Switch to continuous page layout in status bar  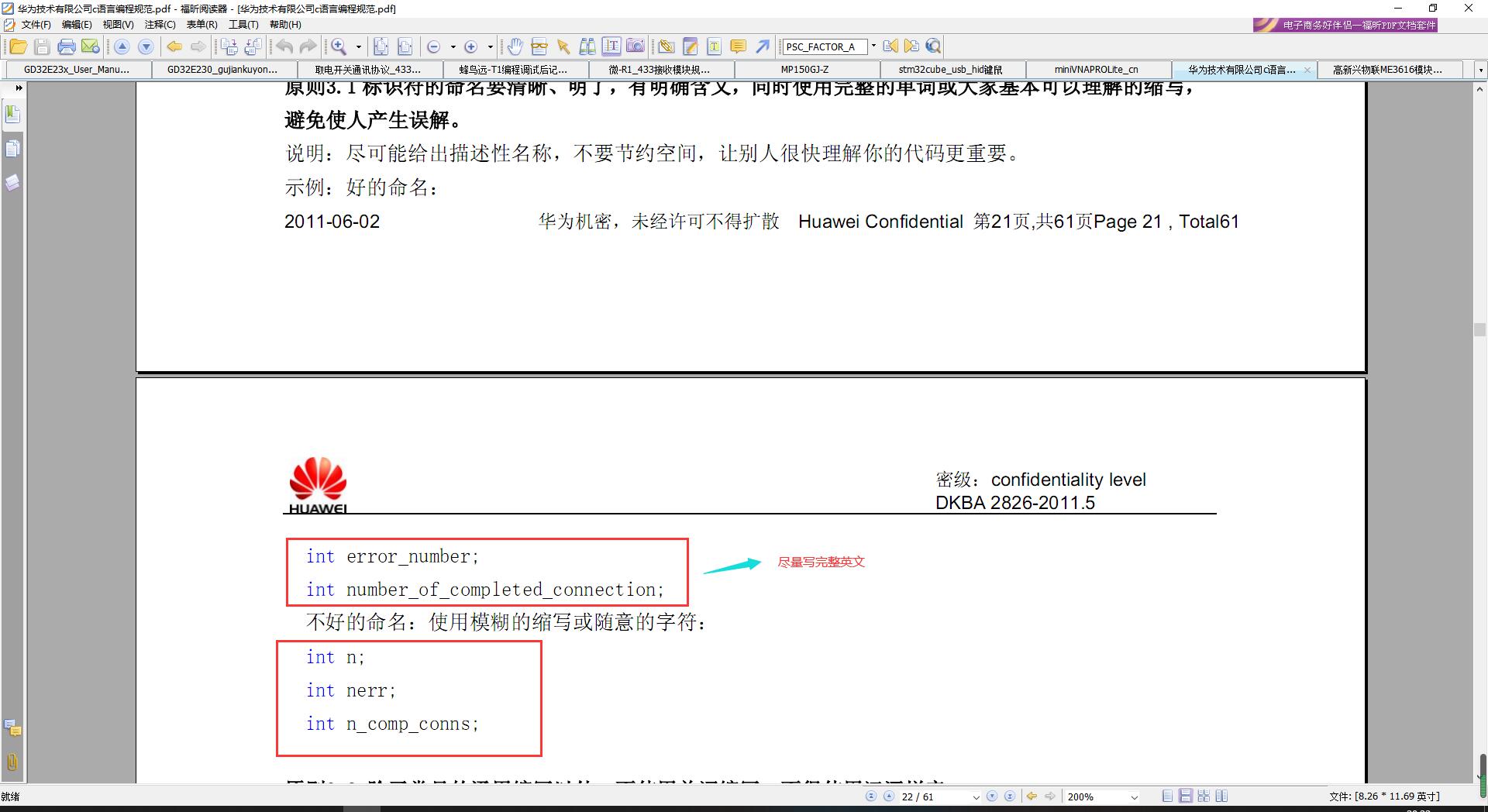[x=1185, y=796]
